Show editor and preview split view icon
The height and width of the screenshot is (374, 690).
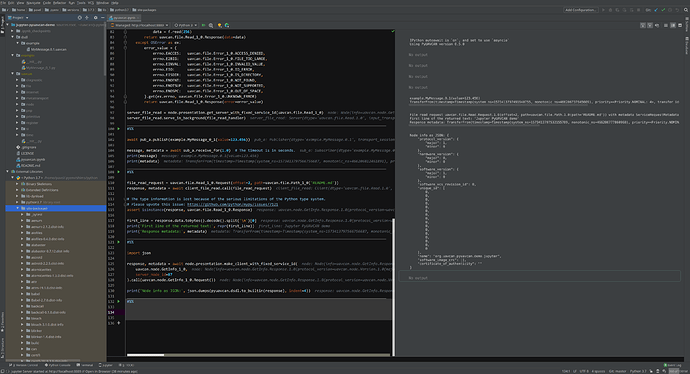coord(673,26)
